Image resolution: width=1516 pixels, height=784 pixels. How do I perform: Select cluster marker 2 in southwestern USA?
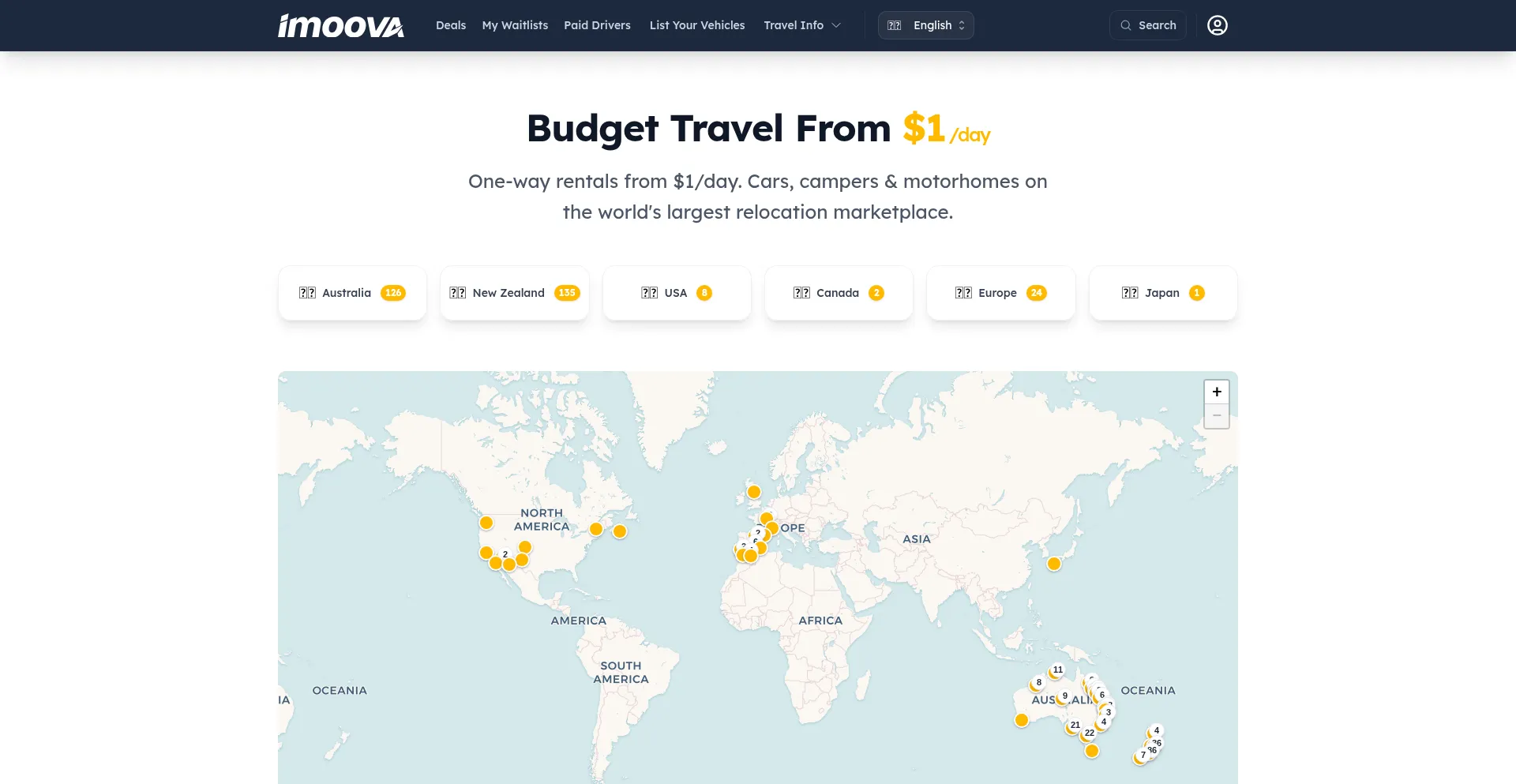pos(505,554)
